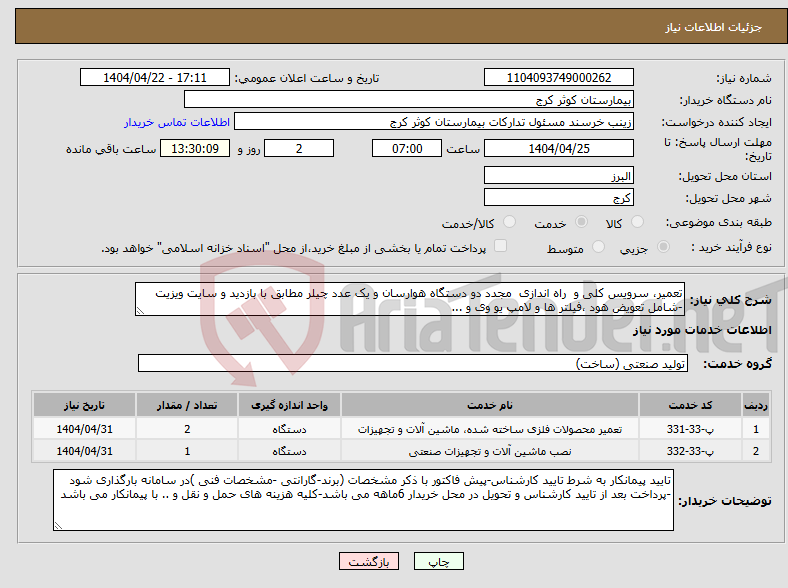Click the buyer name field بیمارستان کوثر کرج
This screenshot has height=588, width=788.
click(x=409, y=100)
